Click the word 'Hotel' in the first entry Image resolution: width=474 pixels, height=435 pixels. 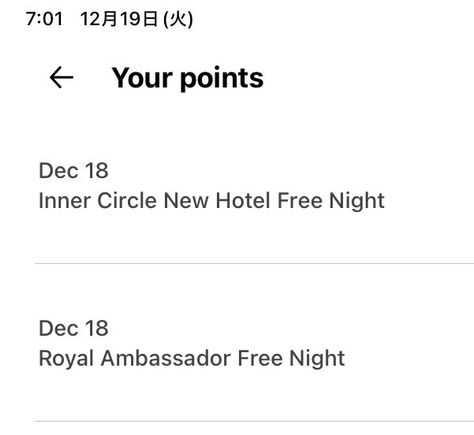tap(243, 201)
